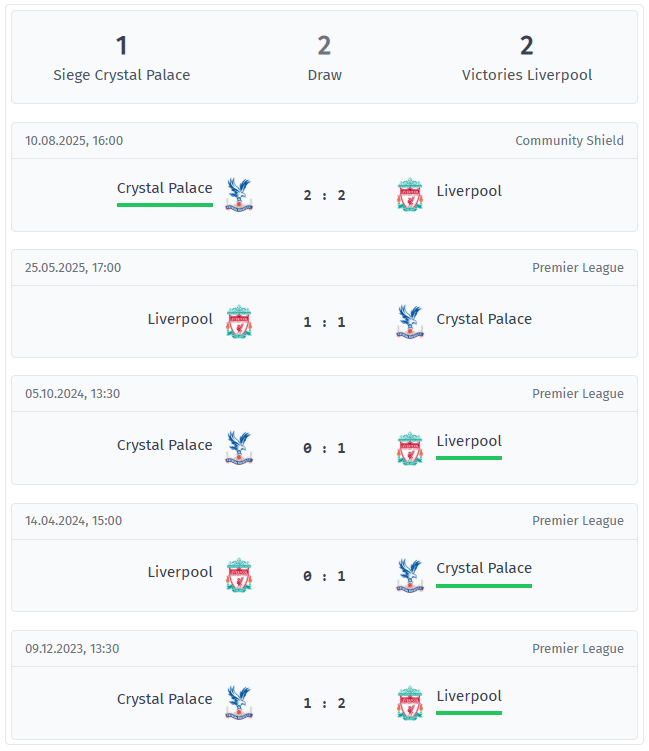This screenshot has width=649, height=751.
Task: Open the 2 : 2 Community Shield score
Action: tap(325, 195)
